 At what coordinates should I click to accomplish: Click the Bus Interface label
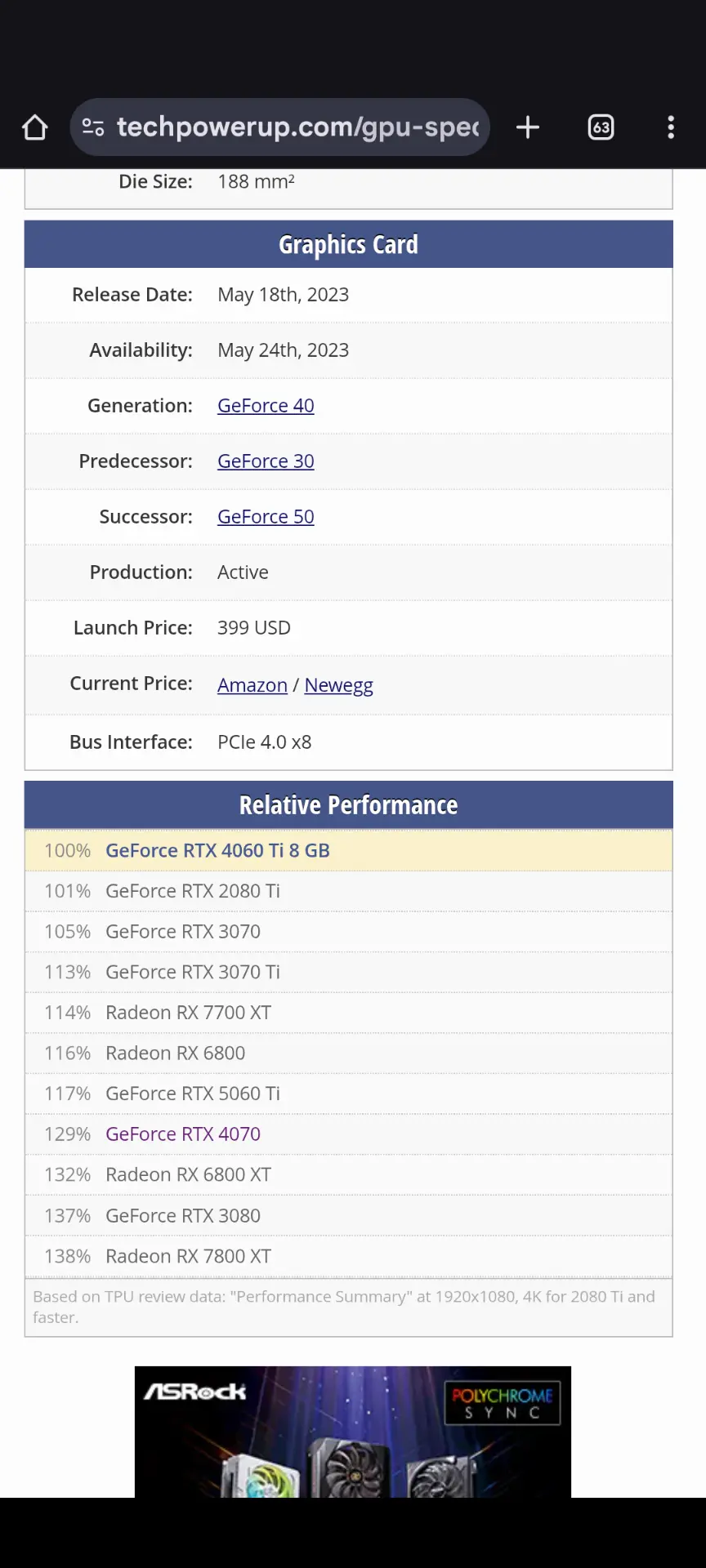[132, 742]
